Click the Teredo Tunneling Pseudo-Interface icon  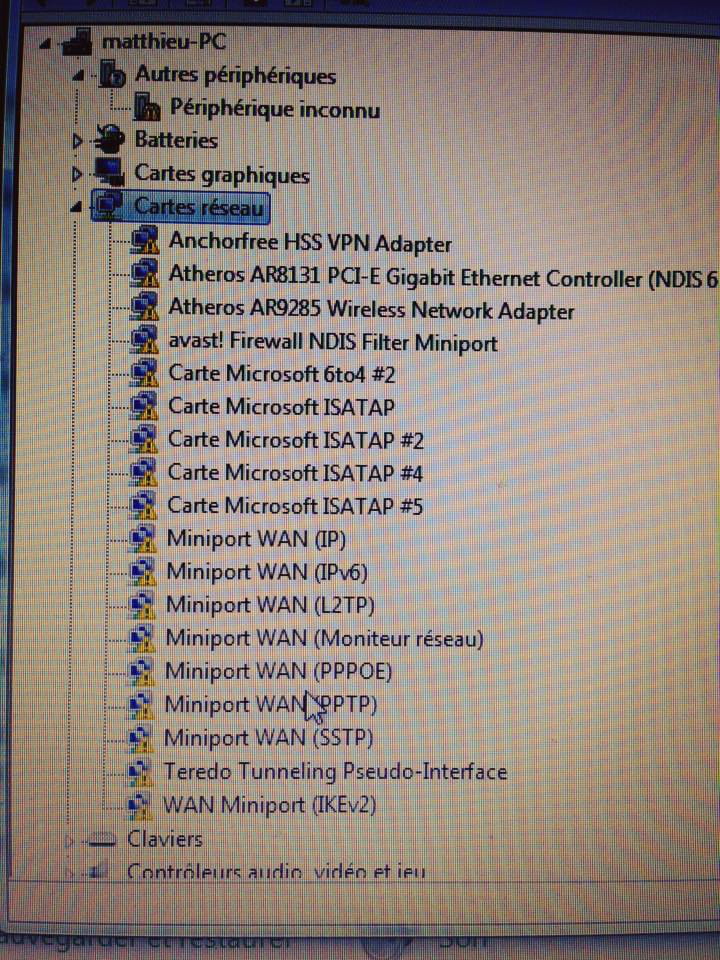pyautogui.click(x=140, y=772)
